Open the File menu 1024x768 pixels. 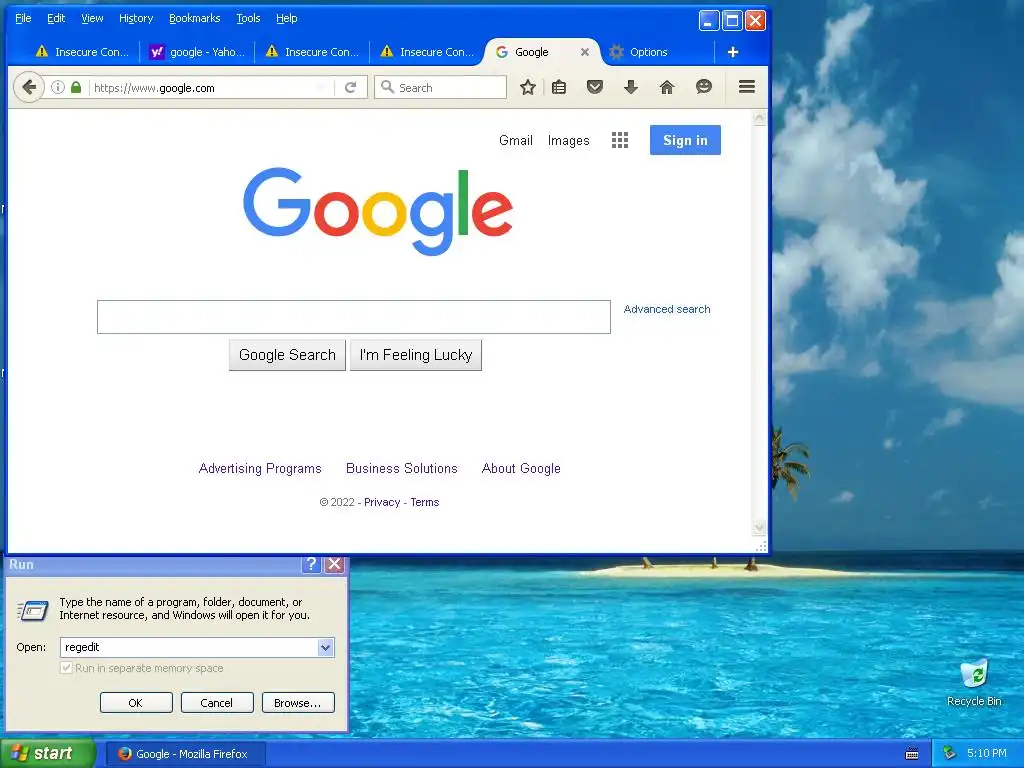click(x=23, y=18)
